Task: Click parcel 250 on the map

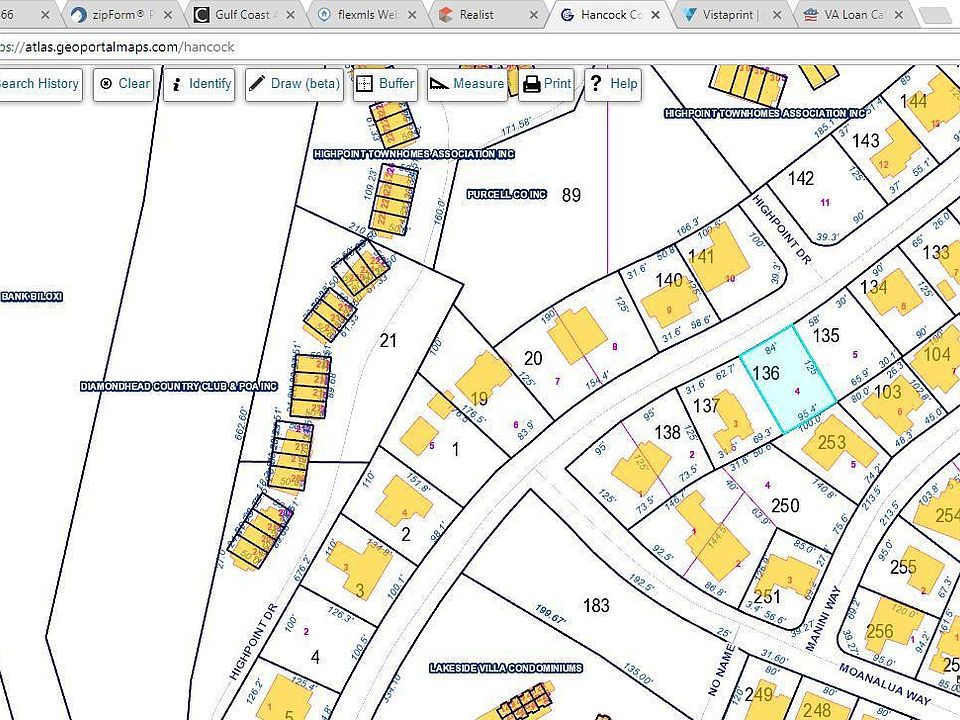Action: pyautogui.click(x=785, y=506)
